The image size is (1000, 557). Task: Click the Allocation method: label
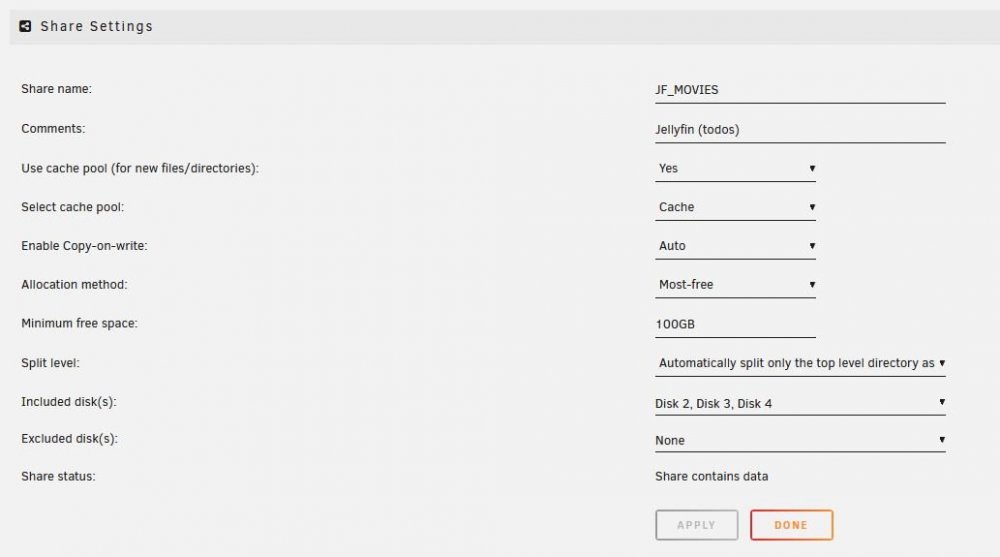(x=74, y=285)
